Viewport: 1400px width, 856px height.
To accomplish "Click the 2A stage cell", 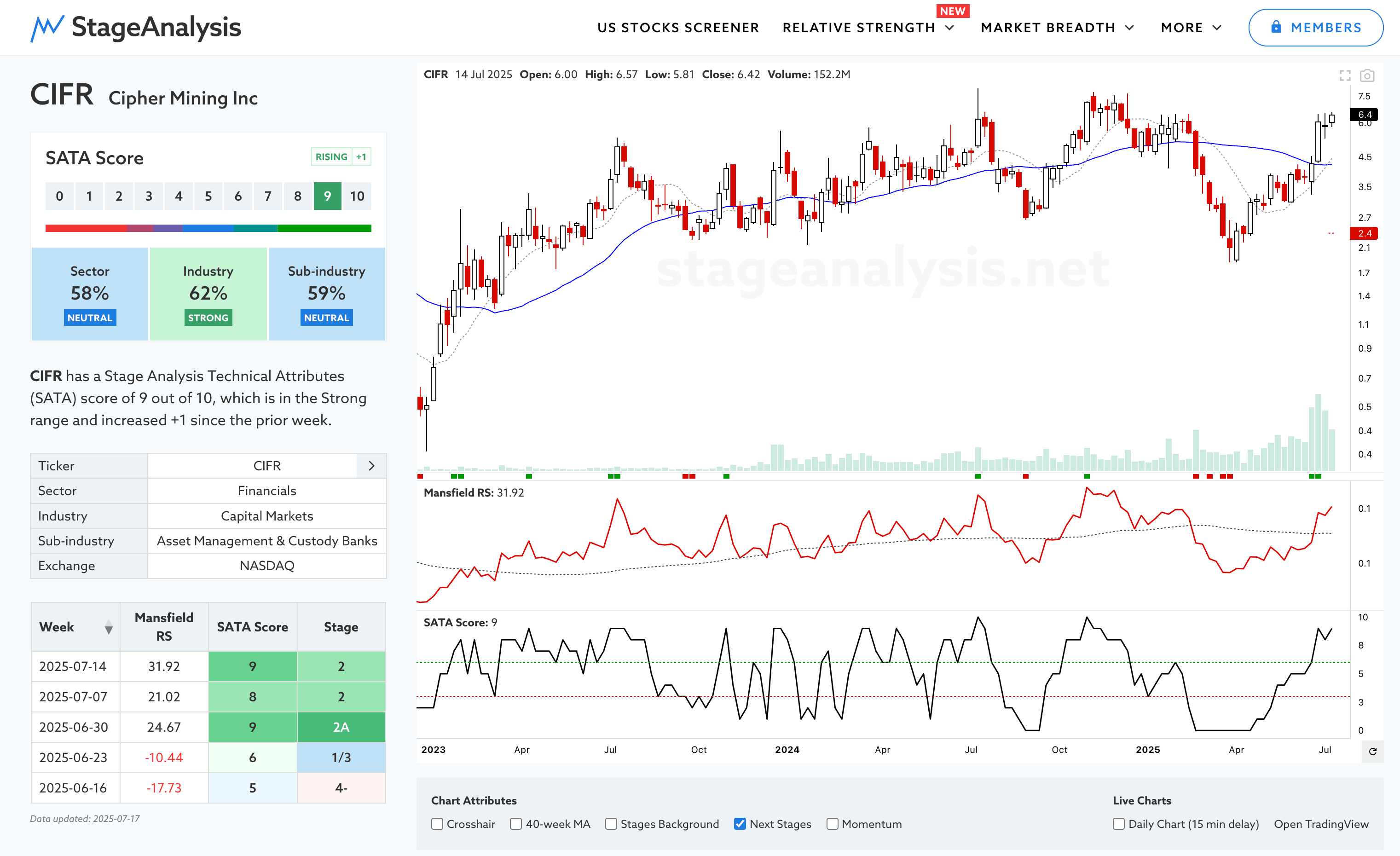I will (341, 727).
